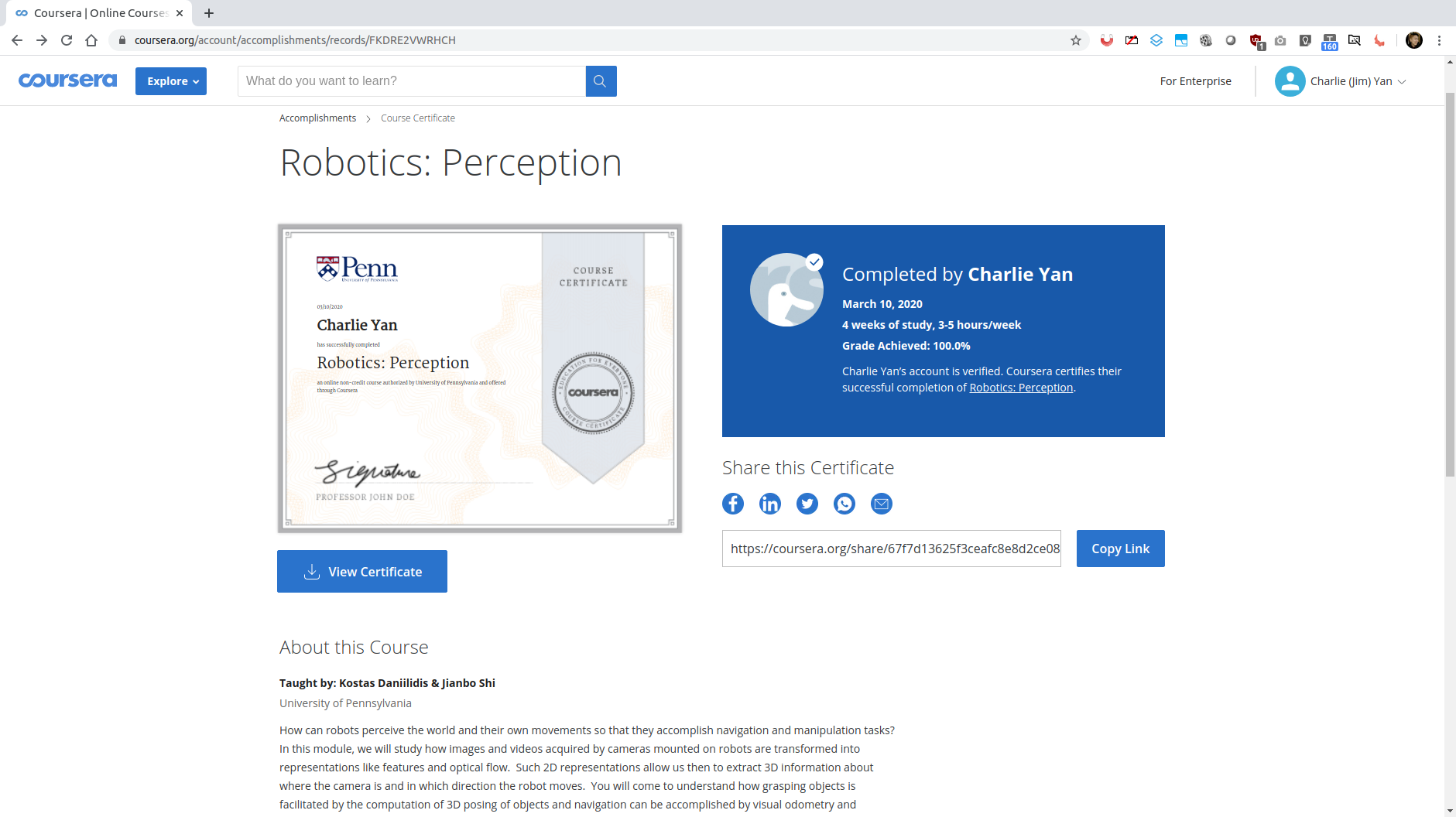Share certificate via WhatsApp
The height and width of the screenshot is (817, 1456).
click(844, 504)
